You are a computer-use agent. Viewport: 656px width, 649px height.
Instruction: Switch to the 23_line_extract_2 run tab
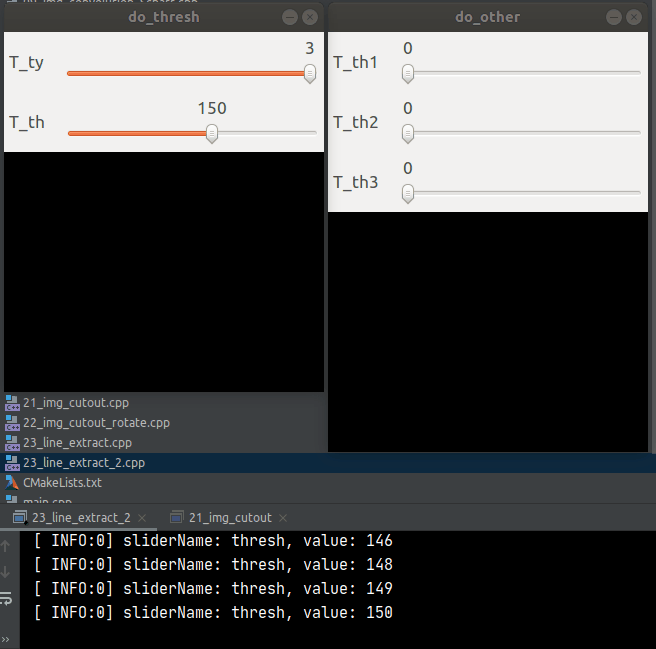[x=81, y=518]
